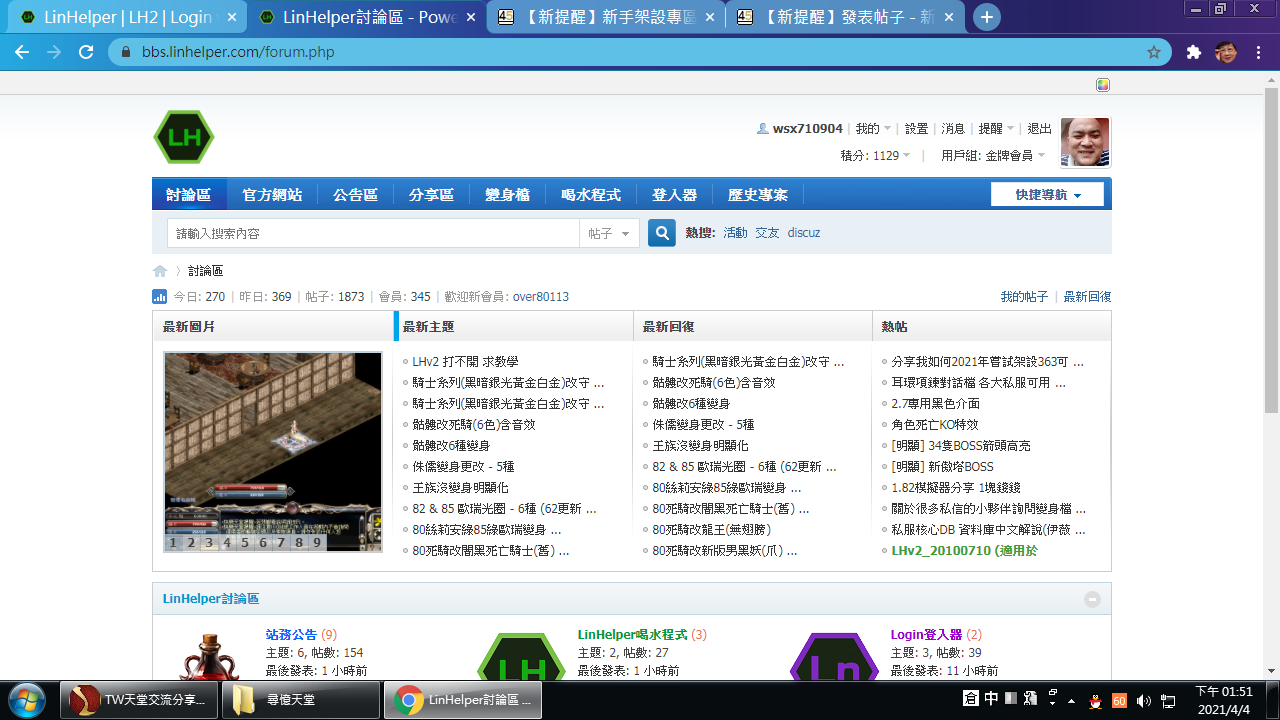Click the blue search magnifier button
This screenshot has width=1280, height=720.
(x=662, y=233)
